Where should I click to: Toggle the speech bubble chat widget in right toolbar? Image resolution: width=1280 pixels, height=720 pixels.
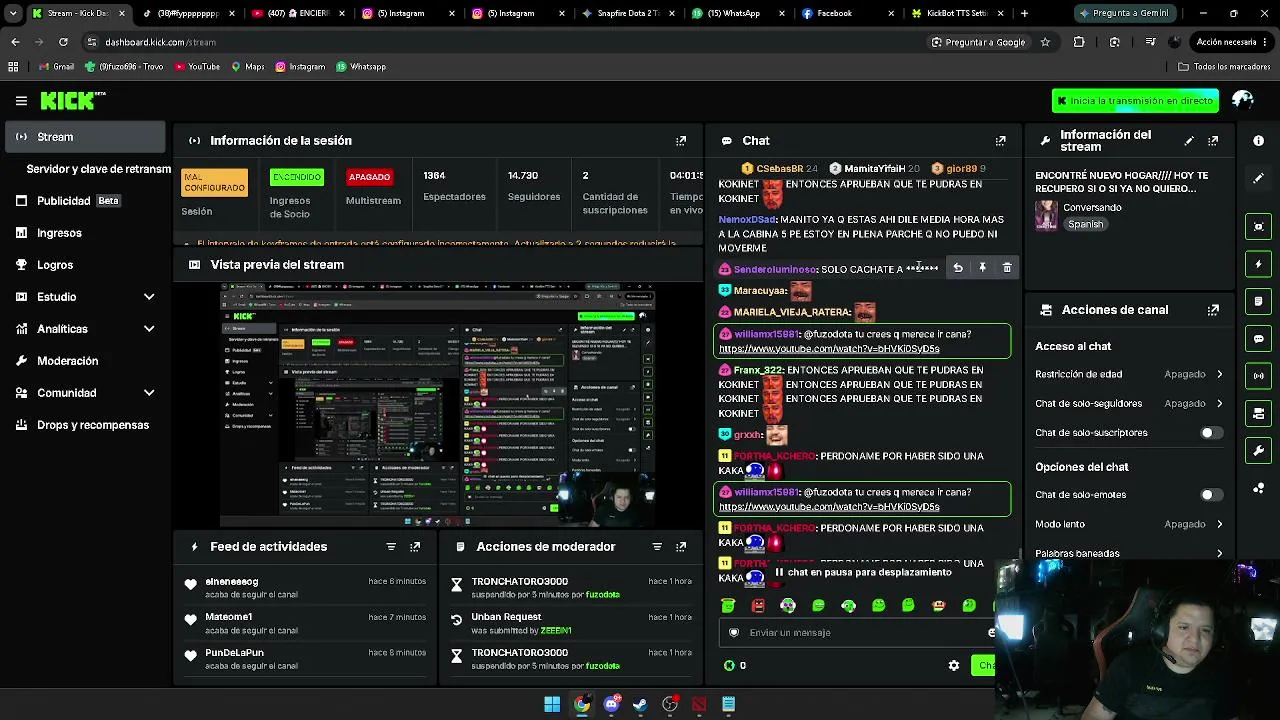[1258, 339]
